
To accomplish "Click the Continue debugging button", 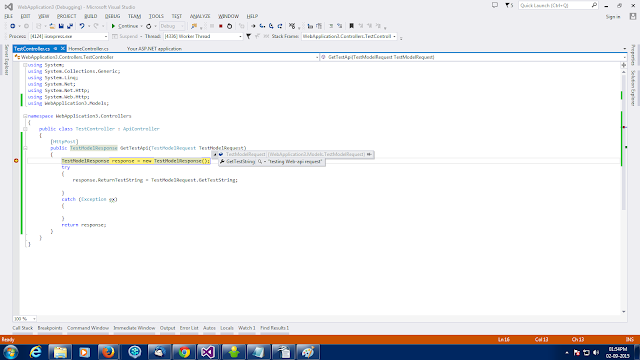I will click(124, 26).
